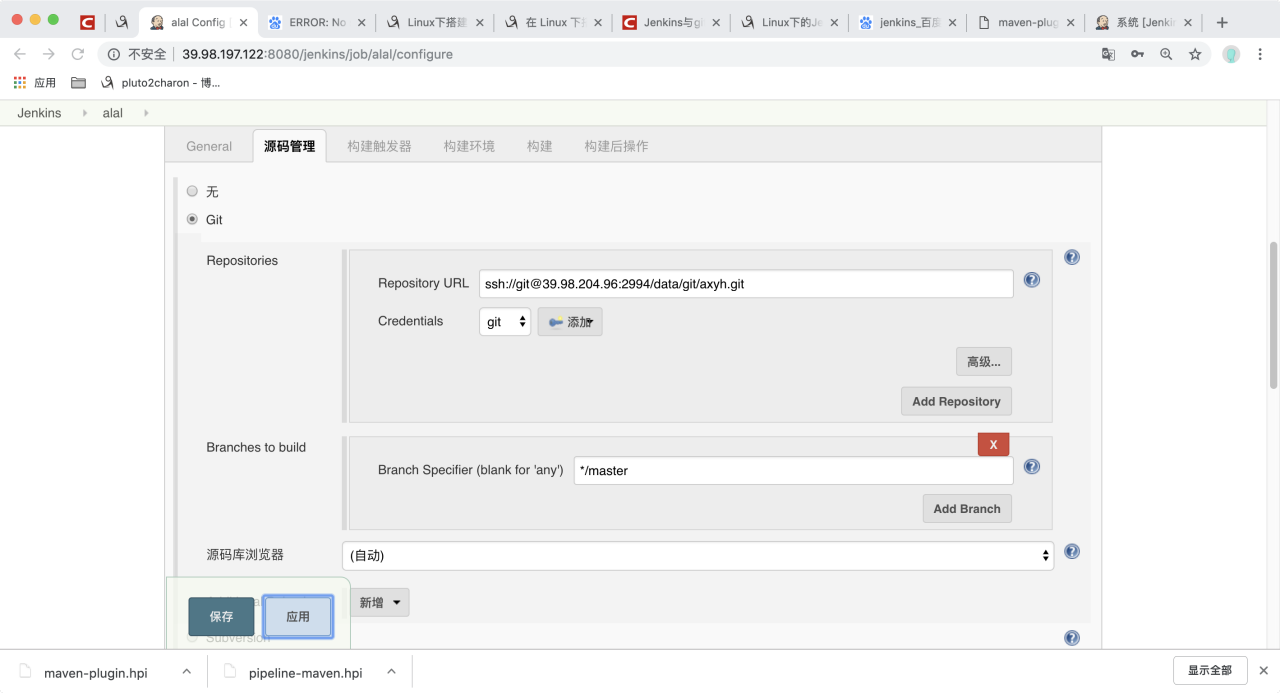Close downloads bar with X
This screenshot has width=1280, height=693.
coord(1264,671)
